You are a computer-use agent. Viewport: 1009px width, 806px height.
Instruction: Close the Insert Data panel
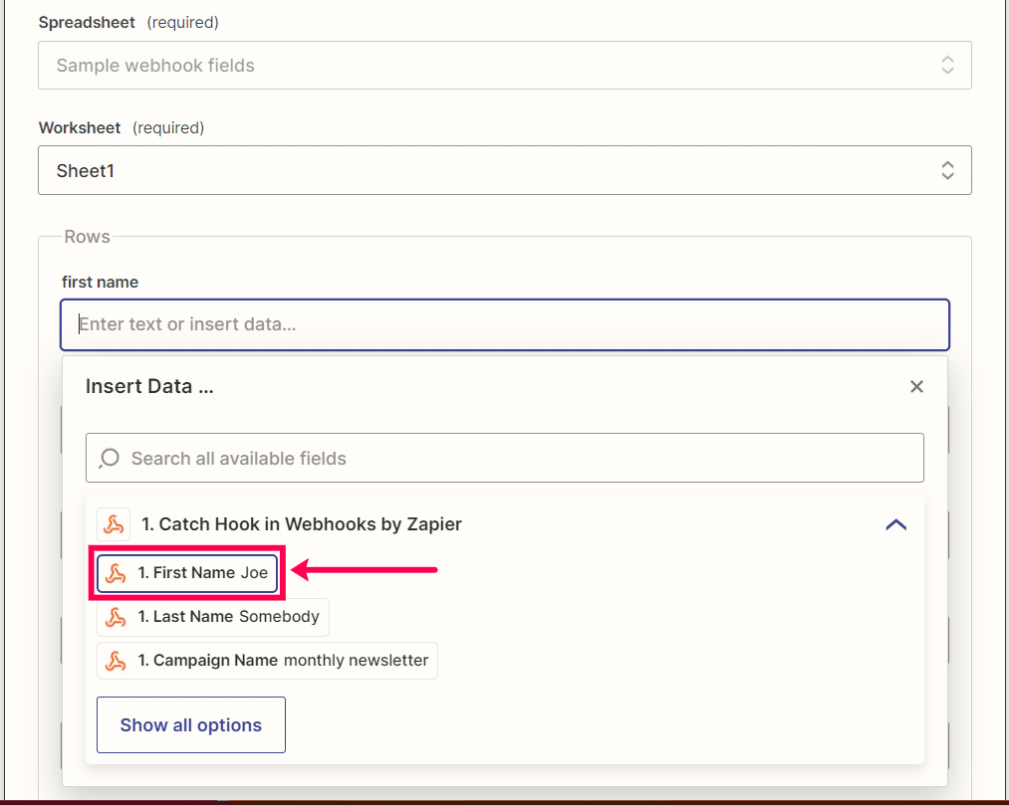916,387
